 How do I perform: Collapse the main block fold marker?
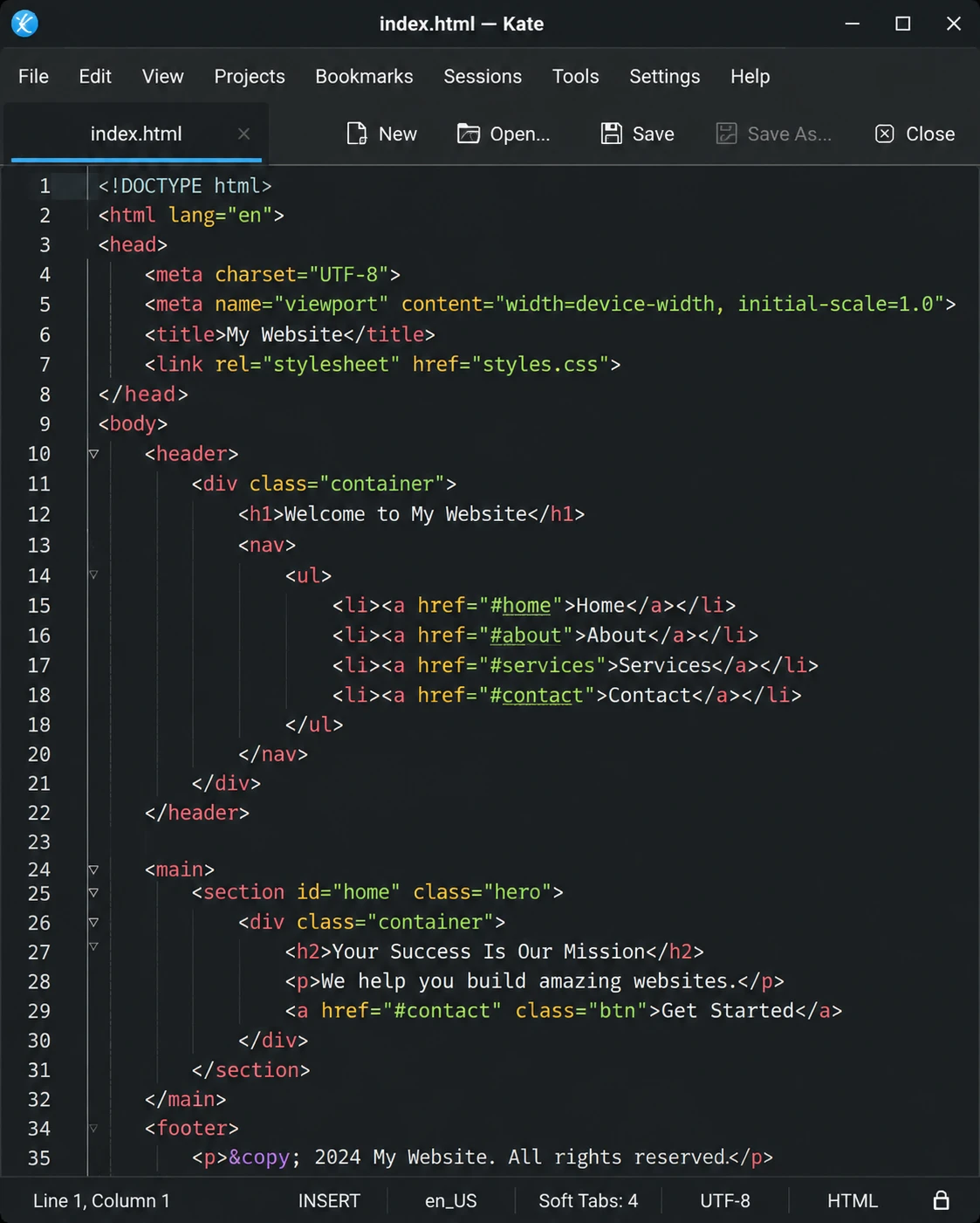point(93,869)
